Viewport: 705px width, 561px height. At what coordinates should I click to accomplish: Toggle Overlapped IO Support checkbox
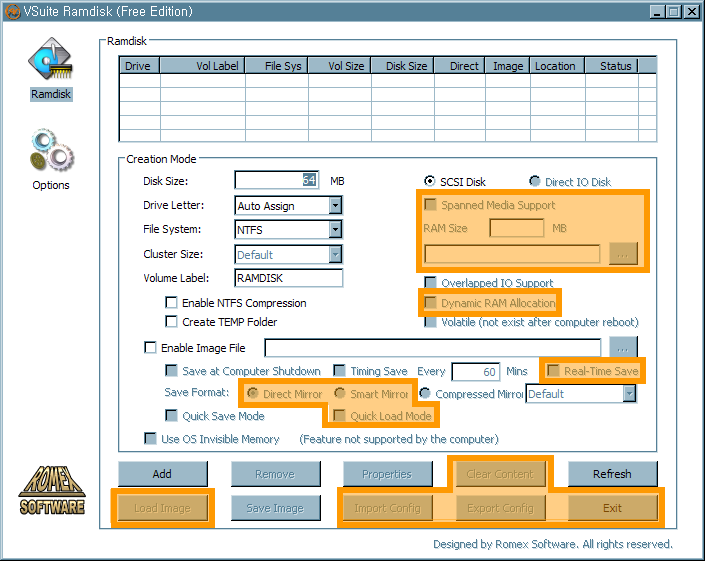(x=430, y=283)
